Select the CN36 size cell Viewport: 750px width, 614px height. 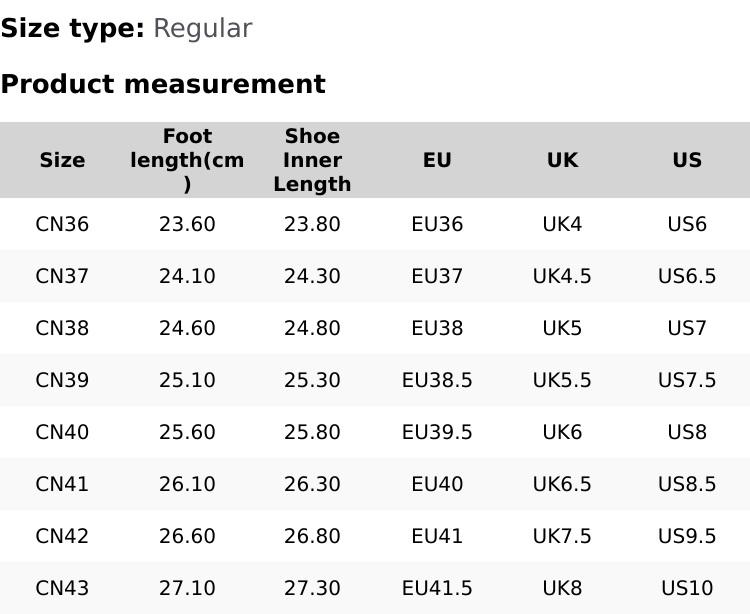click(62, 224)
